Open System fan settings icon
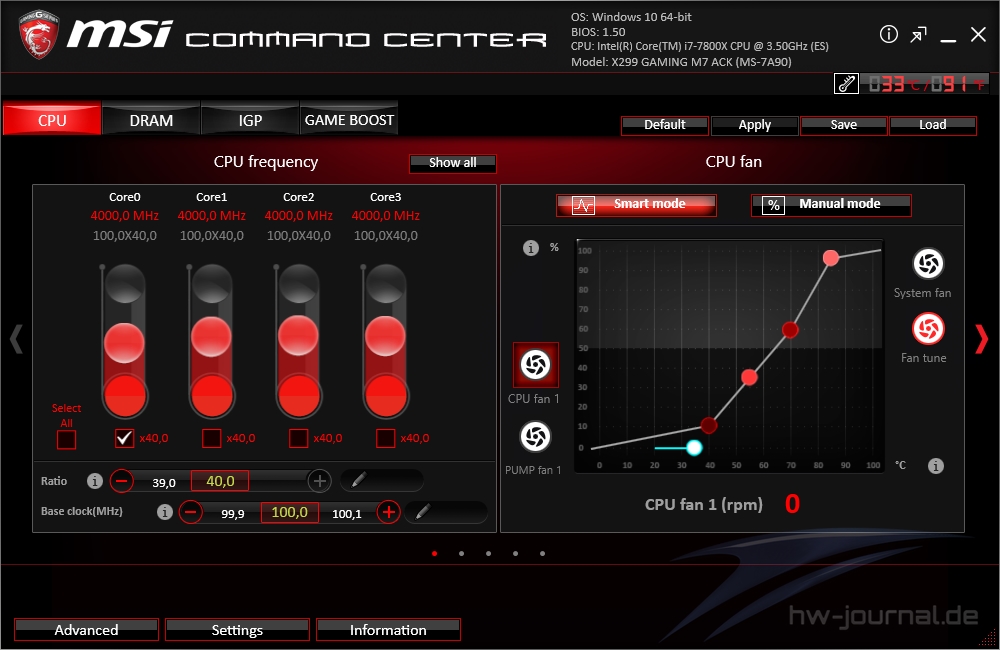This screenshot has width=1000, height=650. 928,264
